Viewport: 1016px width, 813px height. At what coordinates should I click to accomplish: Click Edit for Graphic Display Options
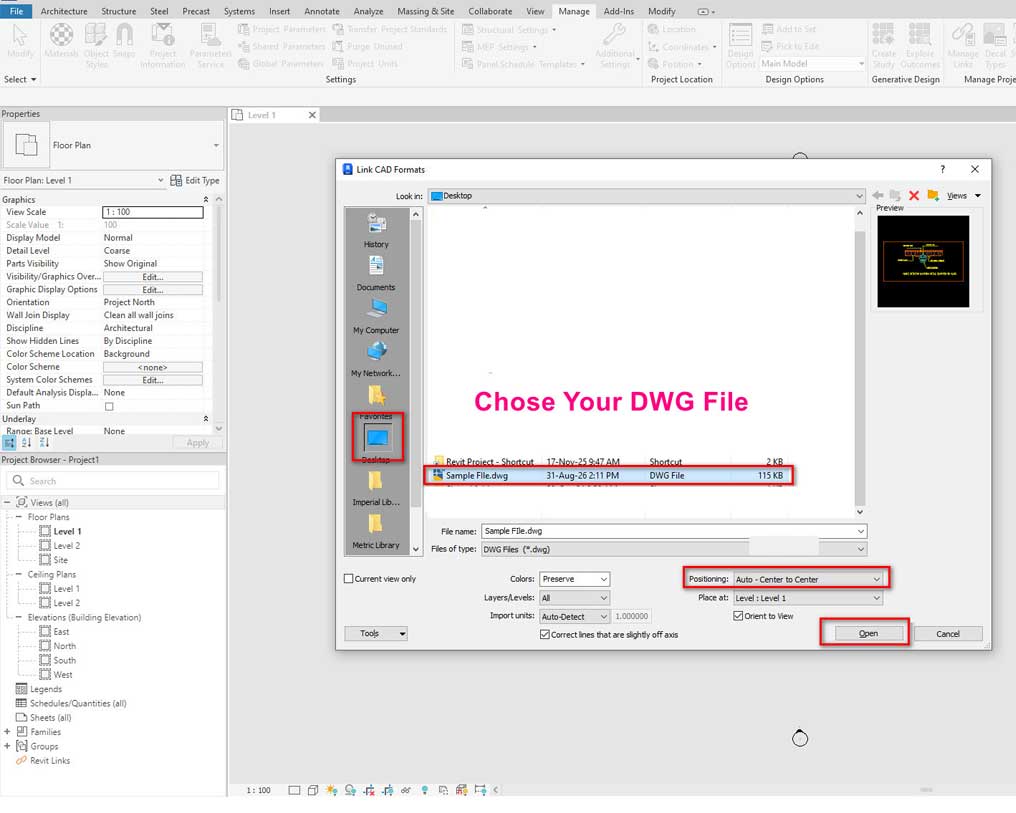coord(153,290)
